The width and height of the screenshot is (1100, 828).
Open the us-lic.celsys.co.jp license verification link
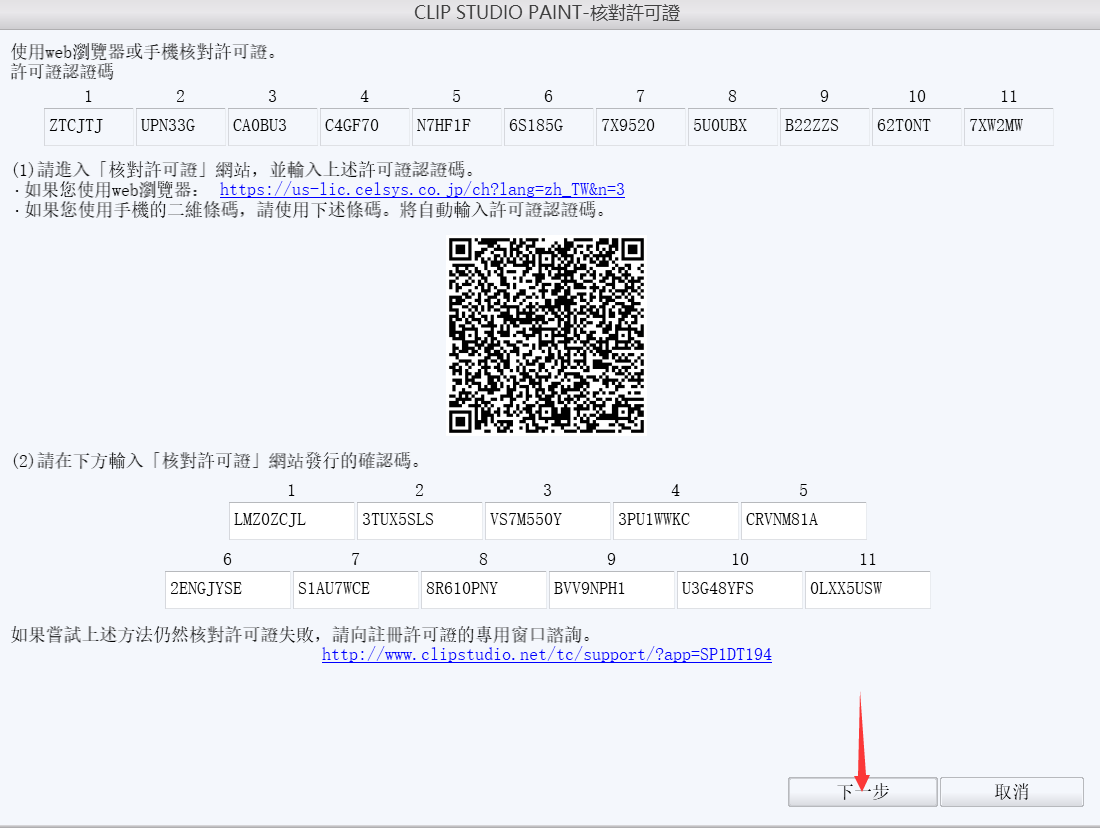422,189
